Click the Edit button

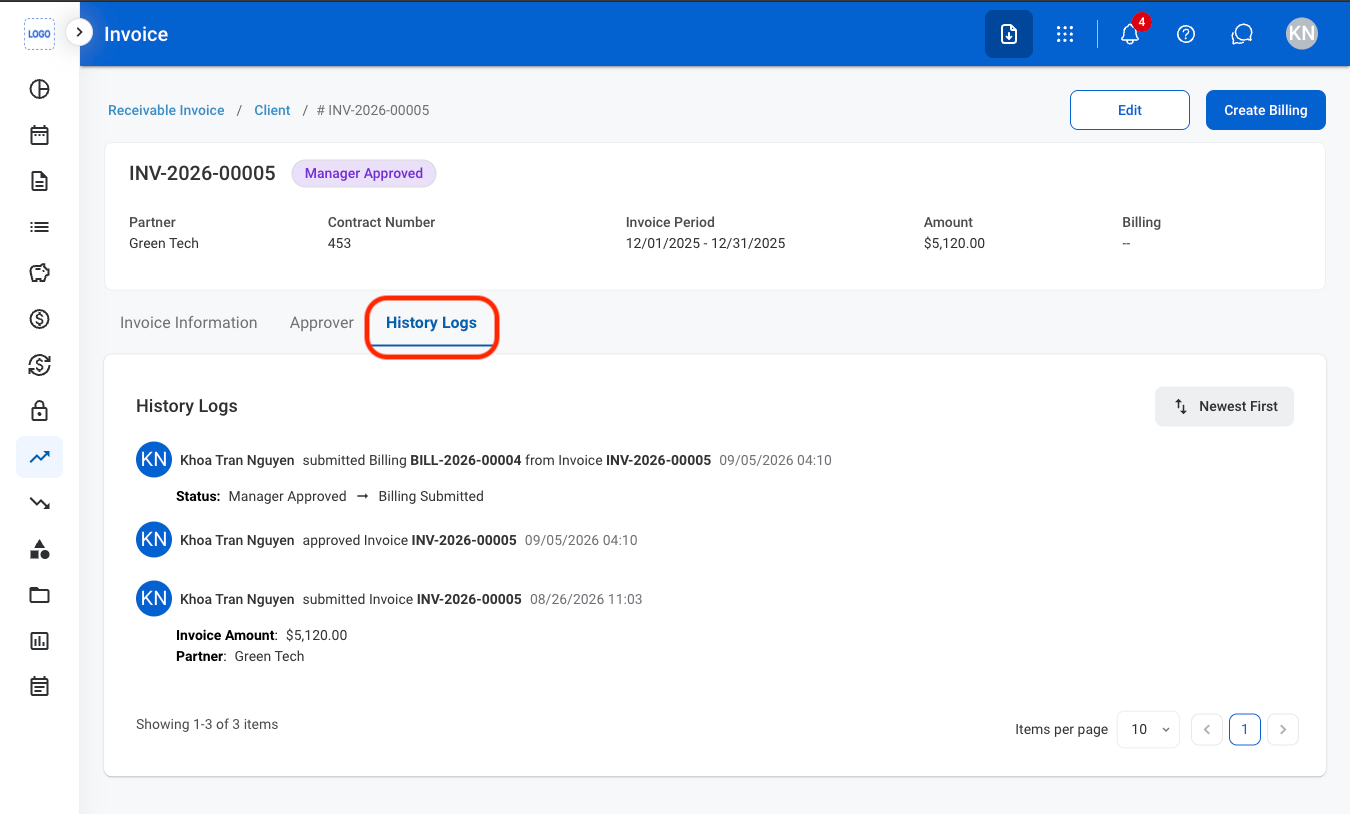(1130, 110)
